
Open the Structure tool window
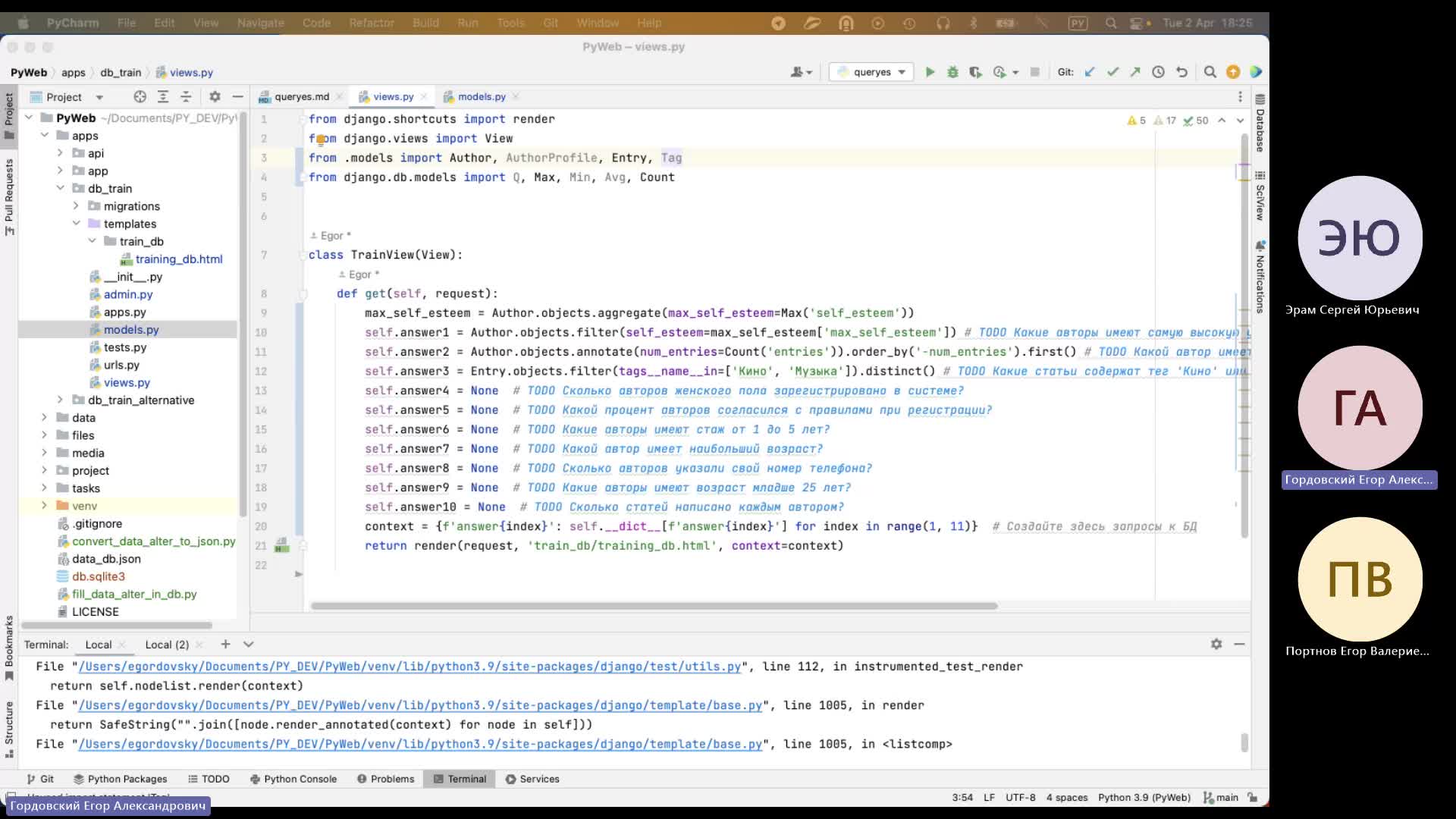click(9, 729)
